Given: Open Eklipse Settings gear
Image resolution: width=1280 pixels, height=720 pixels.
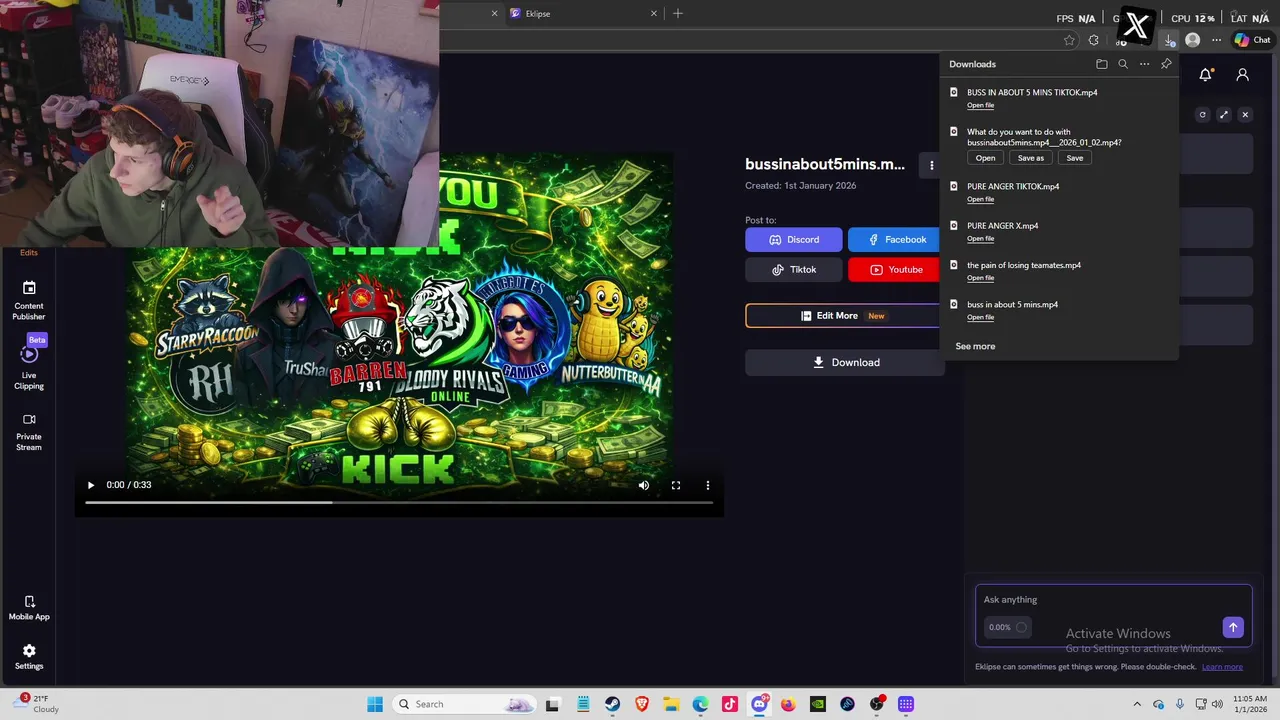Looking at the screenshot, I should click(x=29, y=656).
